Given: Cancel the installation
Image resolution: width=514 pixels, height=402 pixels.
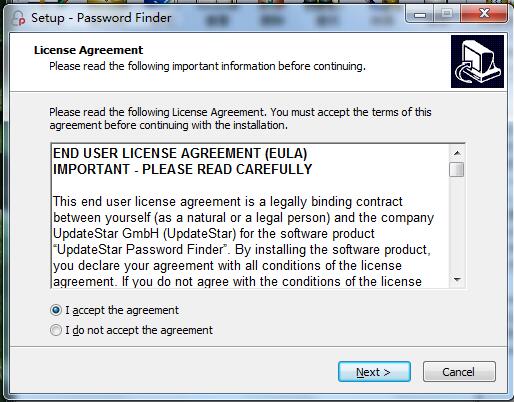Looking at the screenshot, I should [x=459, y=372].
